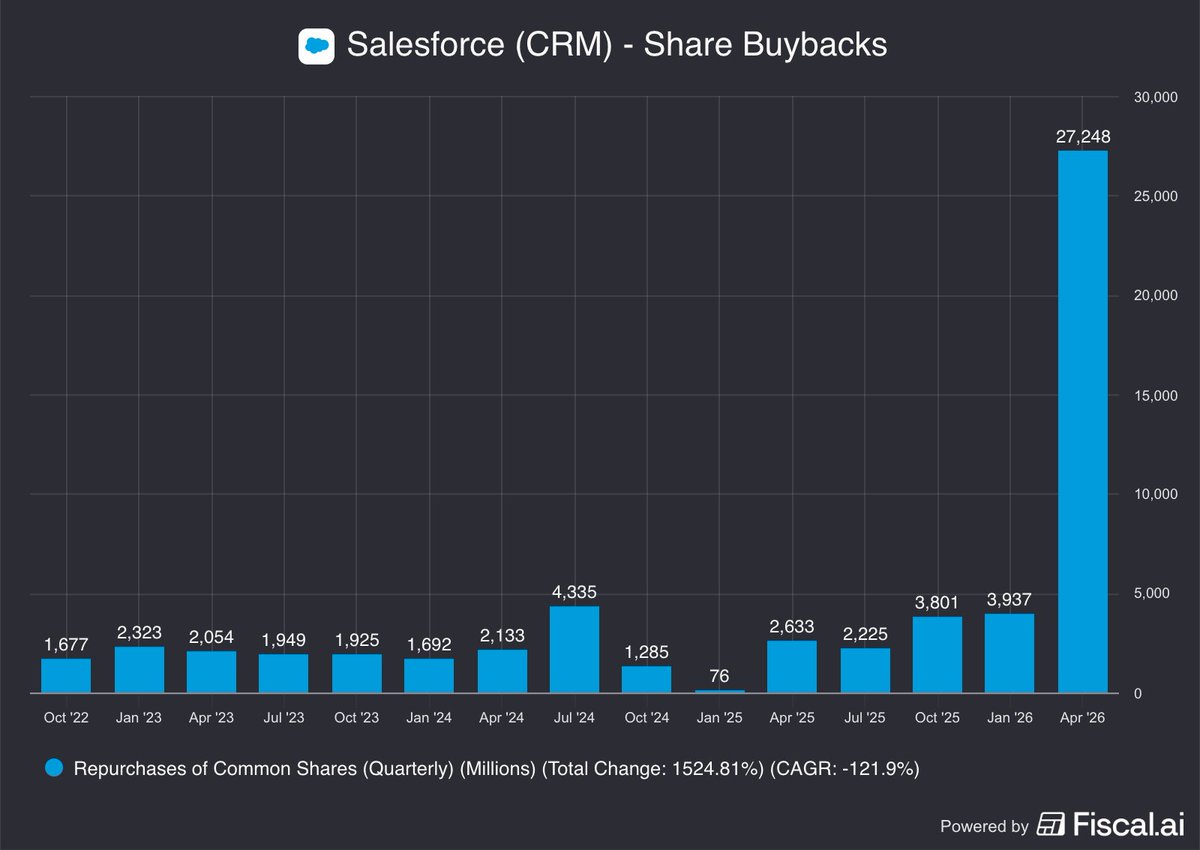The width and height of the screenshot is (1200, 850).
Task: Select the Oct '22 bar
Action: (x=66, y=675)
